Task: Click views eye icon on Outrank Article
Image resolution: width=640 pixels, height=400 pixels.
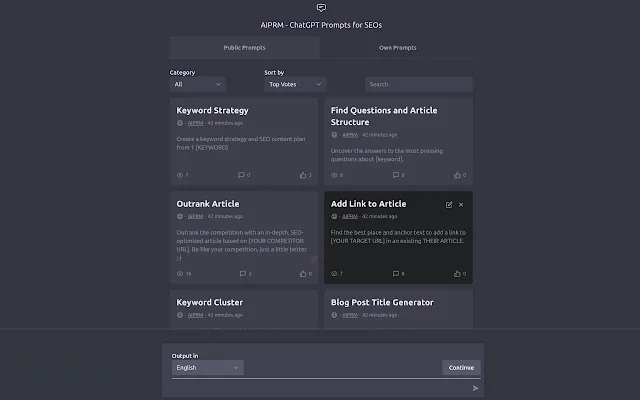Action: click(180, 273)
